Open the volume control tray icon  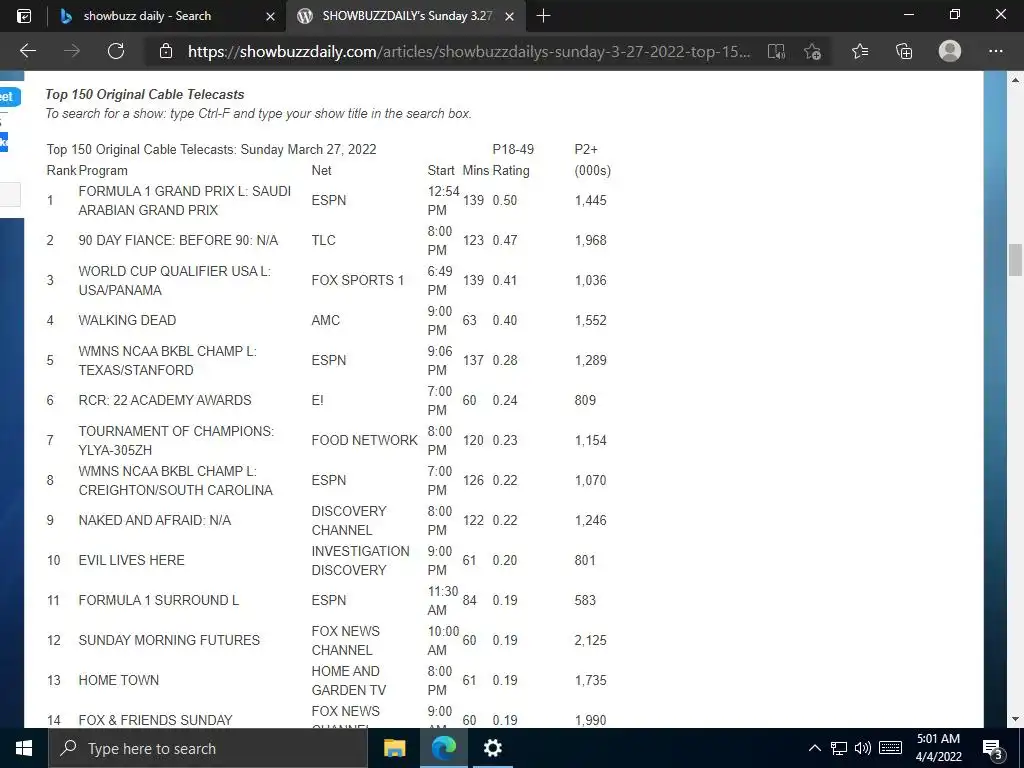[x=863, y=748]
